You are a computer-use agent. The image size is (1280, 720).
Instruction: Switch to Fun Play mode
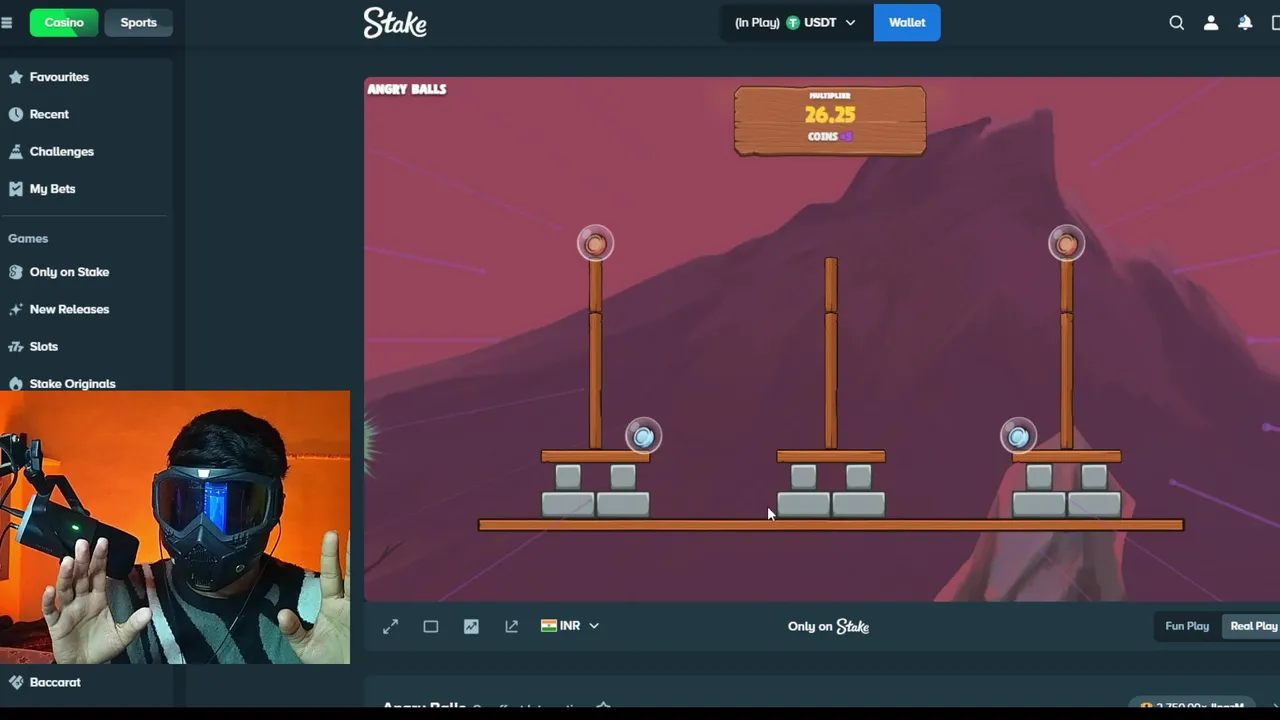[1187, 626]
